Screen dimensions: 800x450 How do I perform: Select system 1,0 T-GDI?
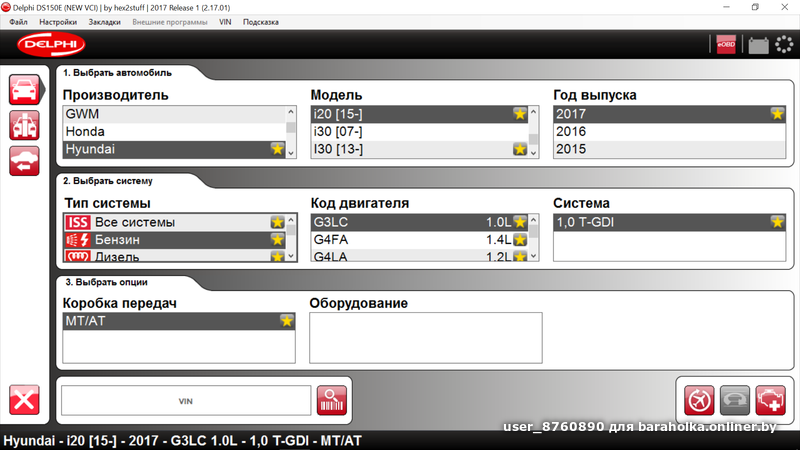(669, 222)
